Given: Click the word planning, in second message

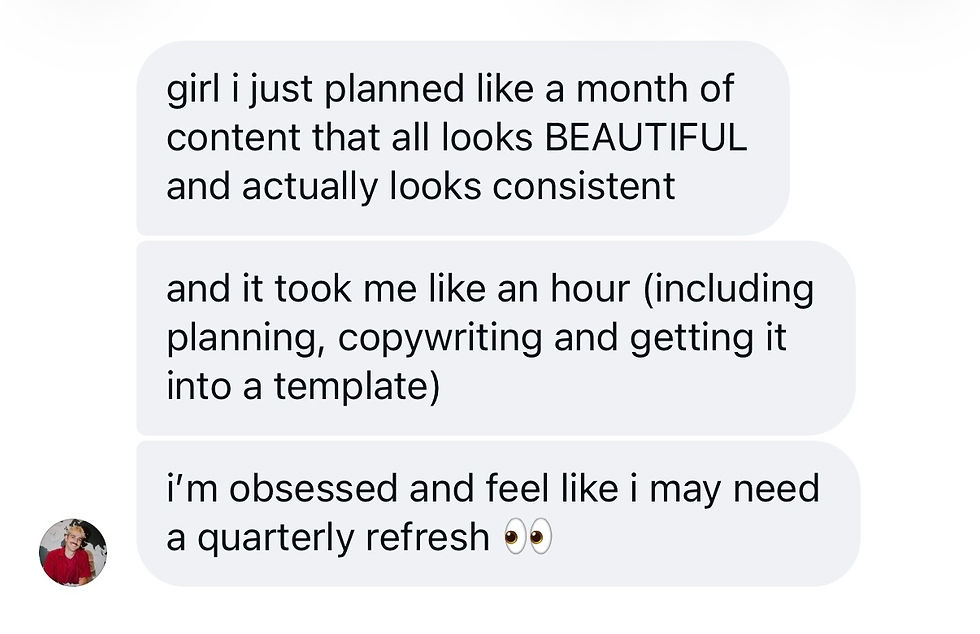Looking at the screenshot, I should [x=246, y=338].
